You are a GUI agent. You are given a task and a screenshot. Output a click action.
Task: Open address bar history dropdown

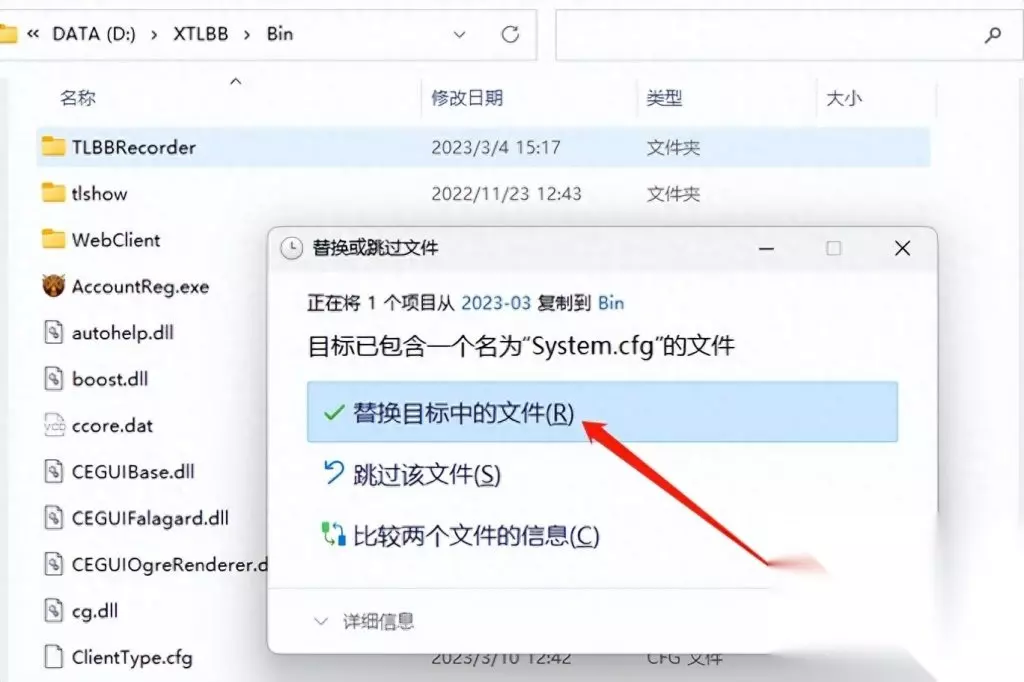459,35
